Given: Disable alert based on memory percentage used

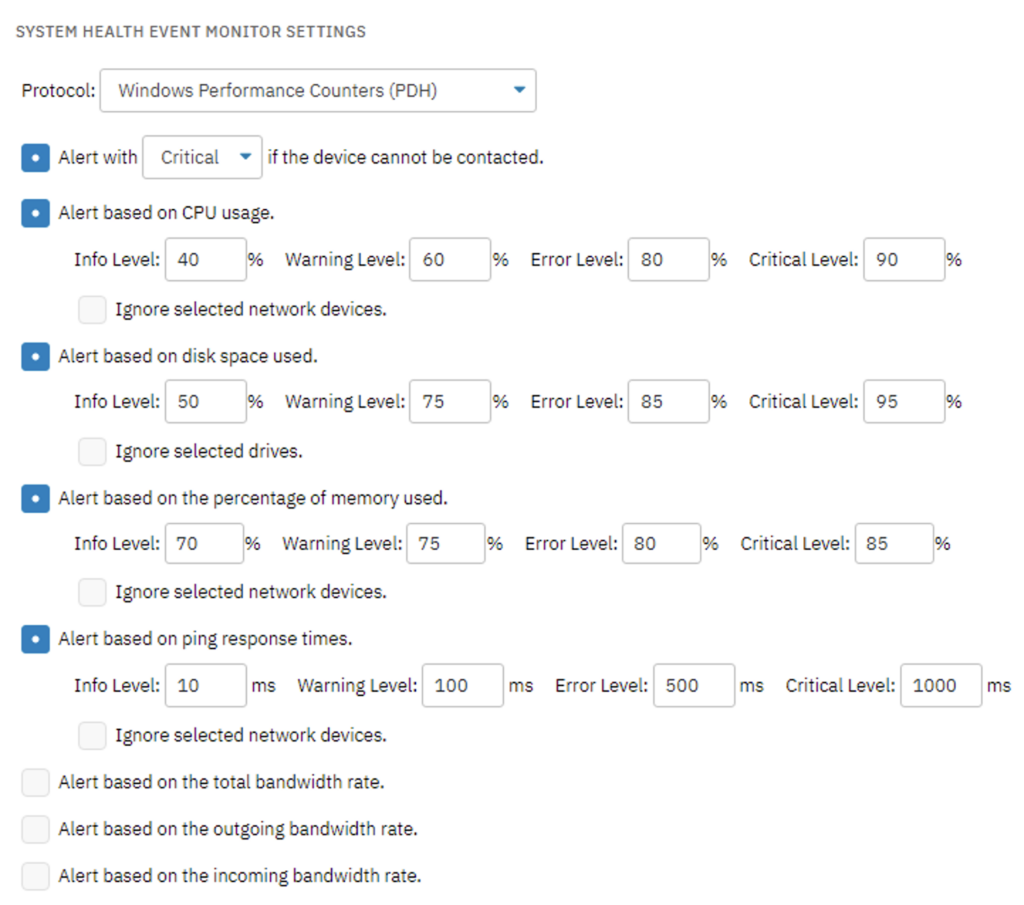Looking at the screenshot, I should [35, 499].
